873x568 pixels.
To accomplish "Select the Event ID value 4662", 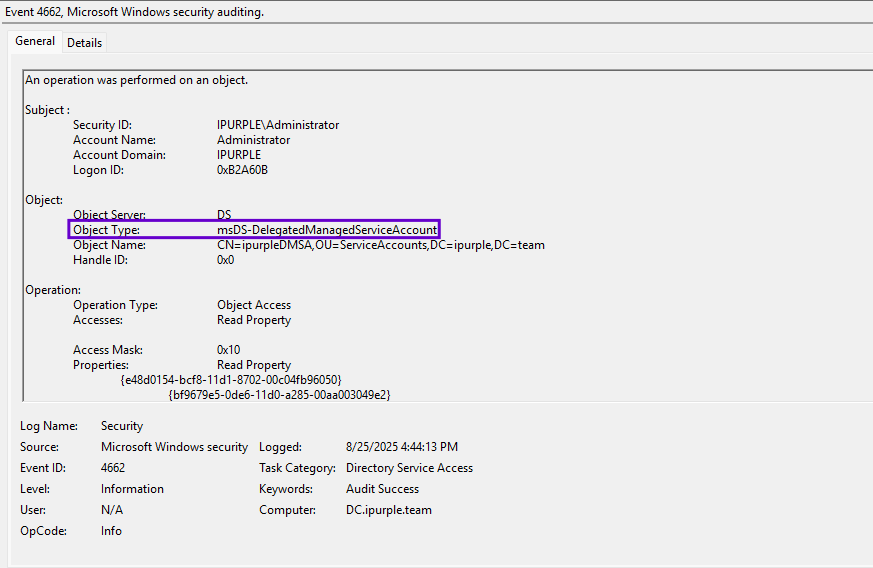I will (113, 468).
